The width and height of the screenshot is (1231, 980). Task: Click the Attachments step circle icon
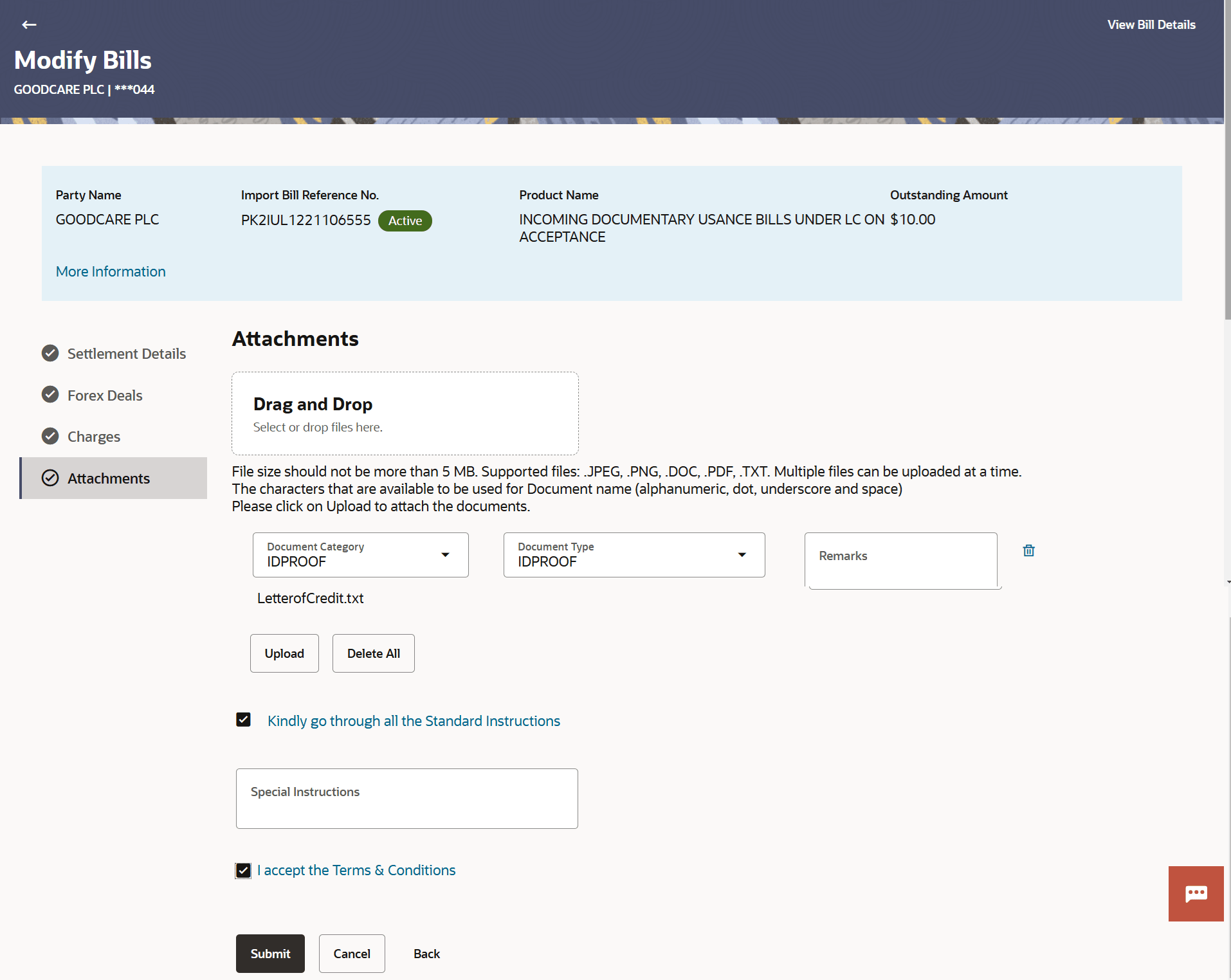50,478
